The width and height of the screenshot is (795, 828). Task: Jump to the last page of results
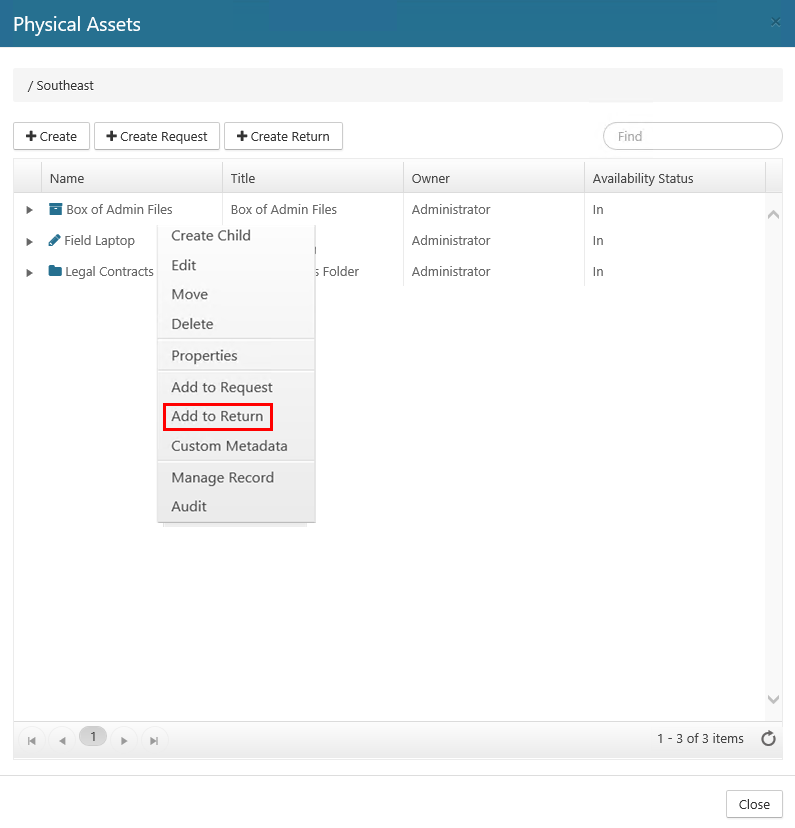click(x=154, y=740)
